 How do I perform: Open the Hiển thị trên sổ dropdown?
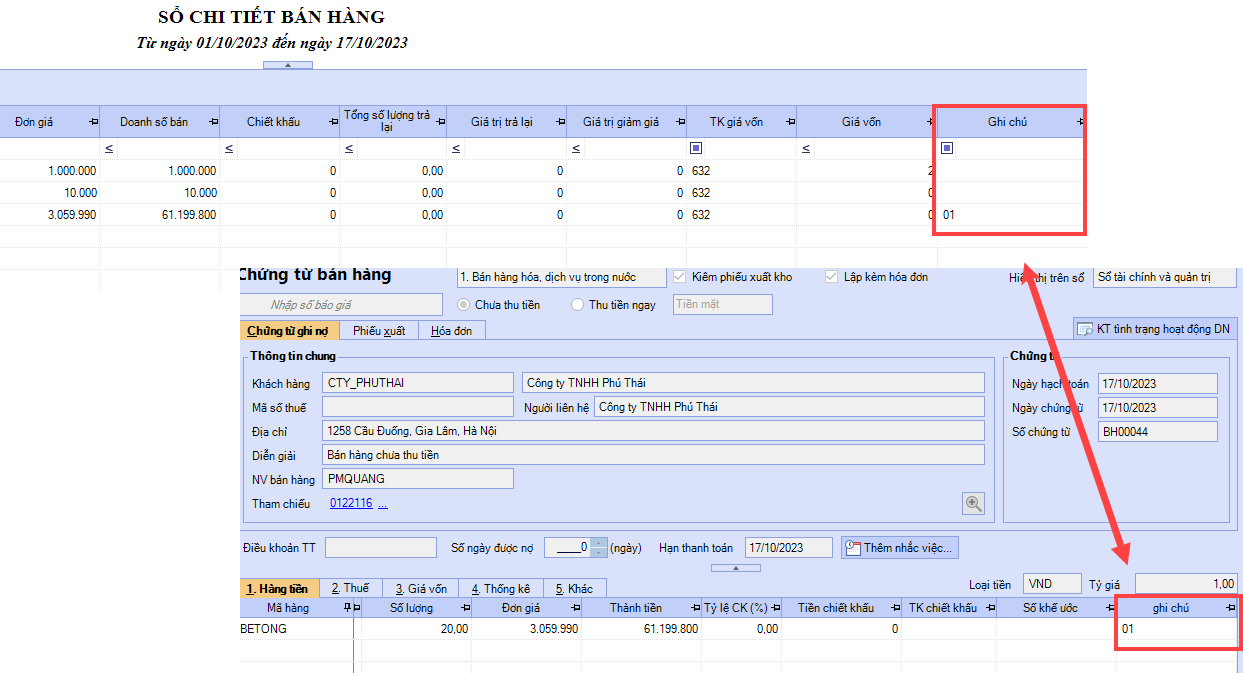click(1164, 277)
